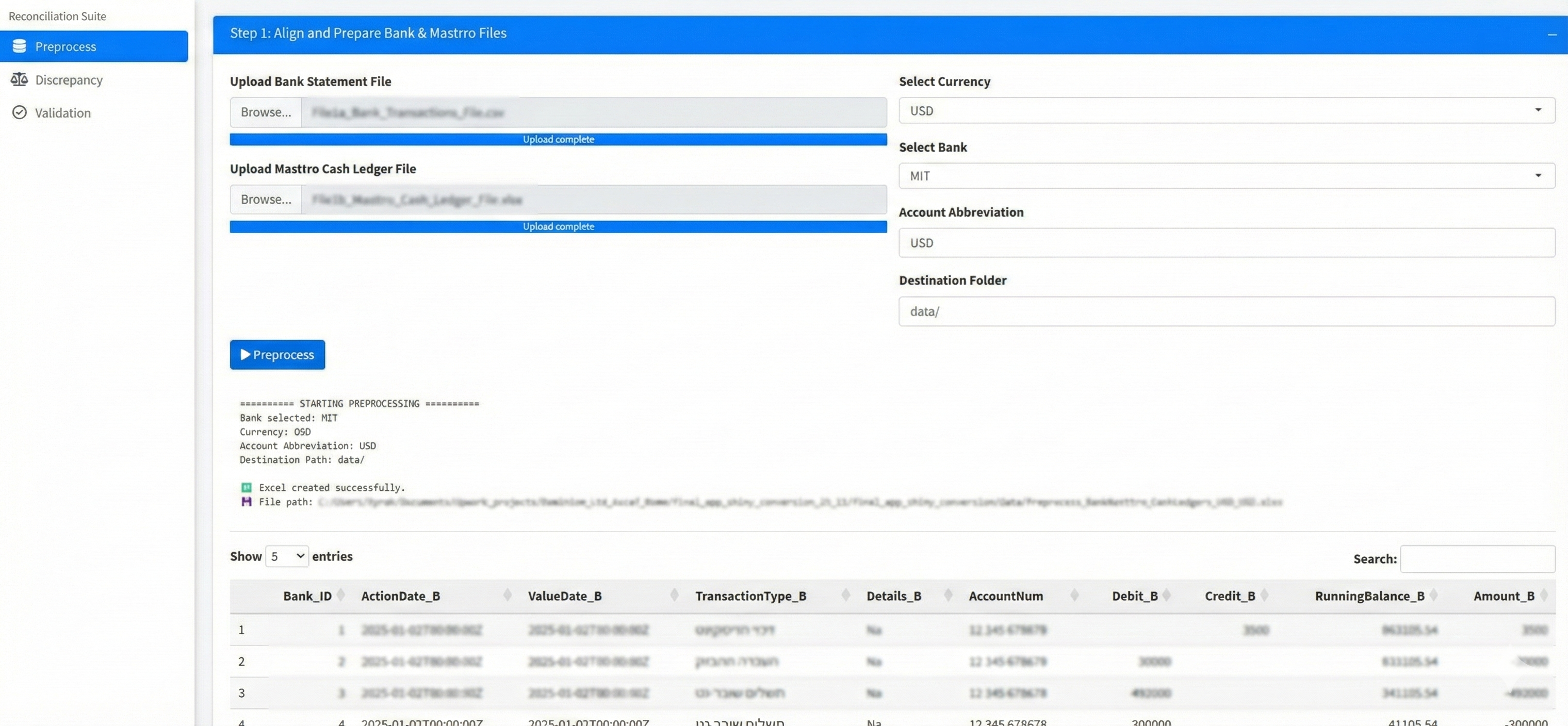
Task: Click the scales icon next to Discrepancy
Action: click(19, 79)
